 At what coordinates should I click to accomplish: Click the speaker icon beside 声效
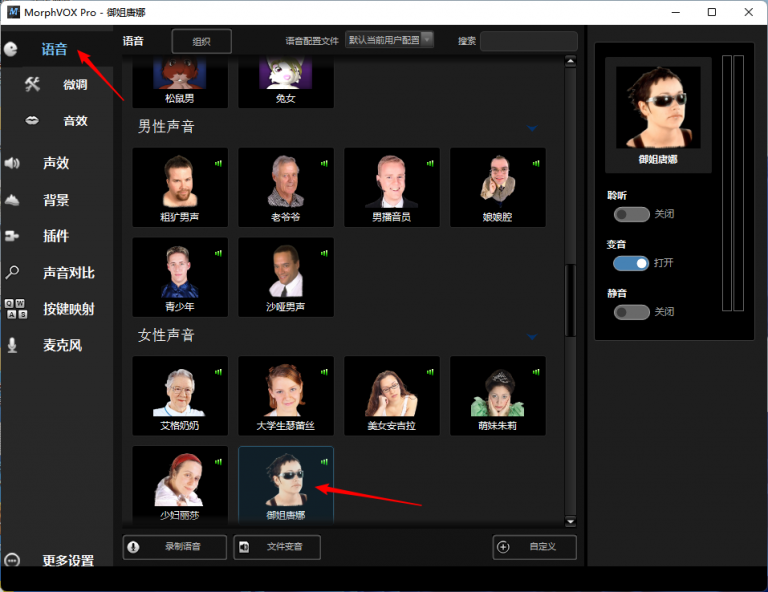[x=12, y=163]
